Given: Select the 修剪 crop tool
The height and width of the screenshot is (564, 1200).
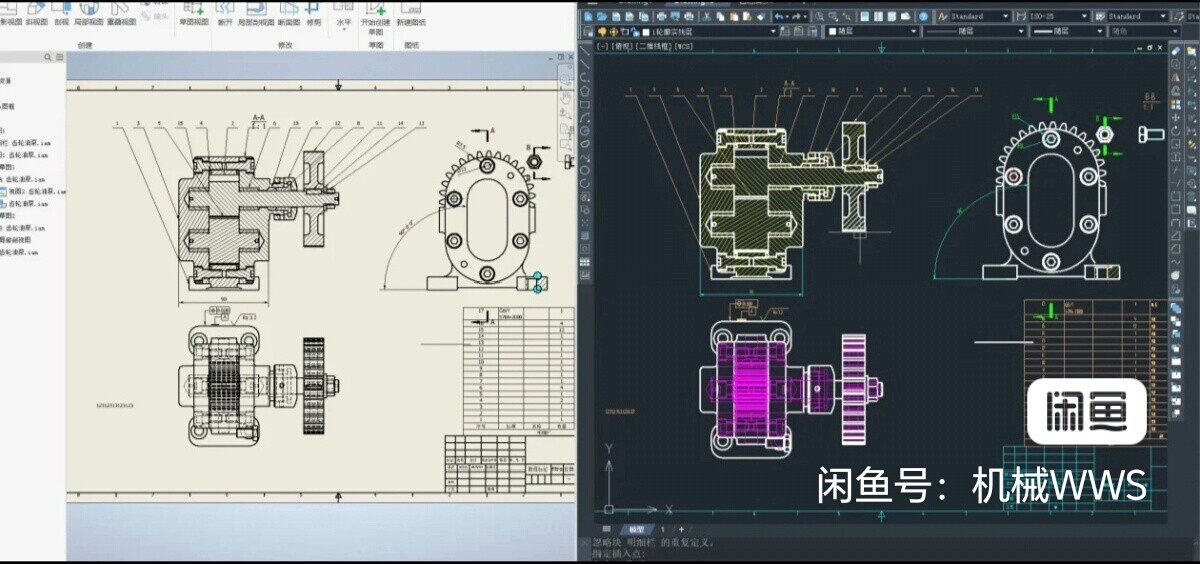Looking at the screenshot, I should click(314, 15).
